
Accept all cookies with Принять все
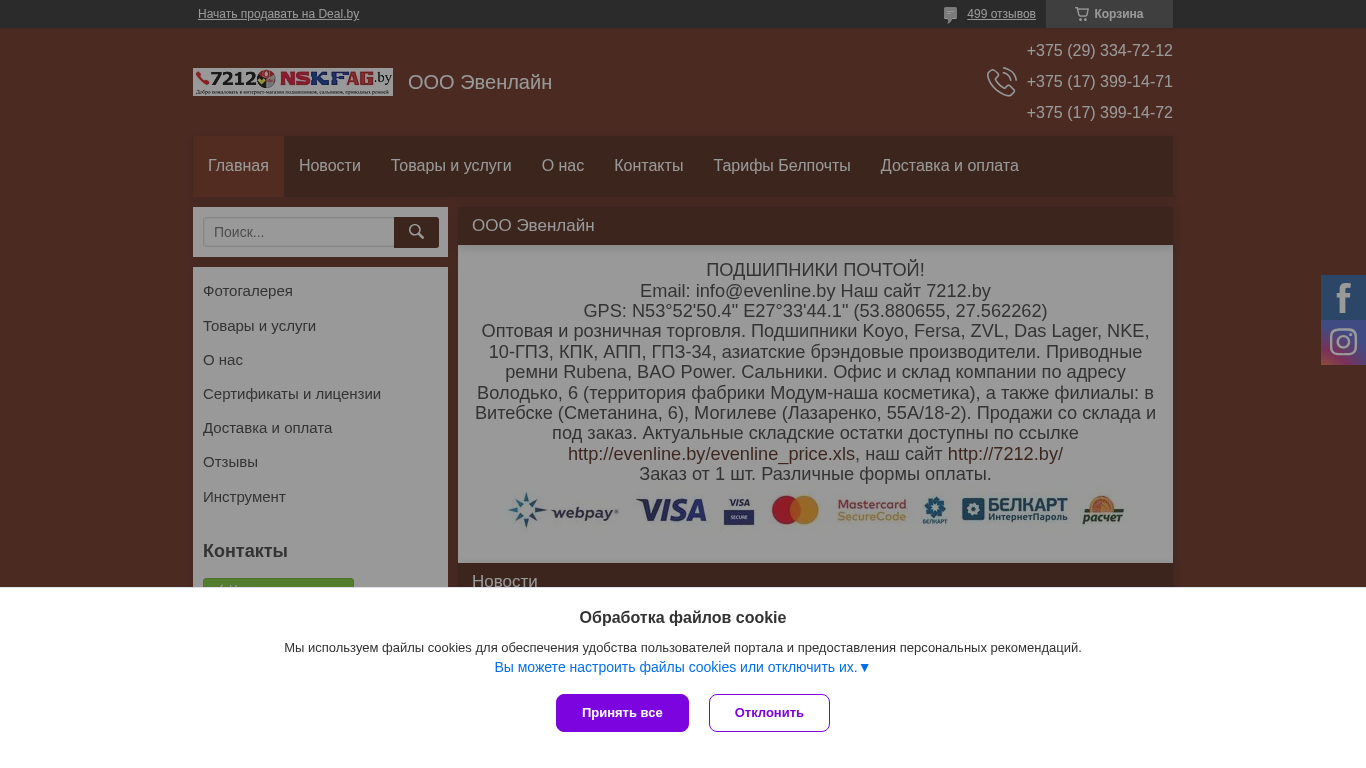tap(622, 713)
